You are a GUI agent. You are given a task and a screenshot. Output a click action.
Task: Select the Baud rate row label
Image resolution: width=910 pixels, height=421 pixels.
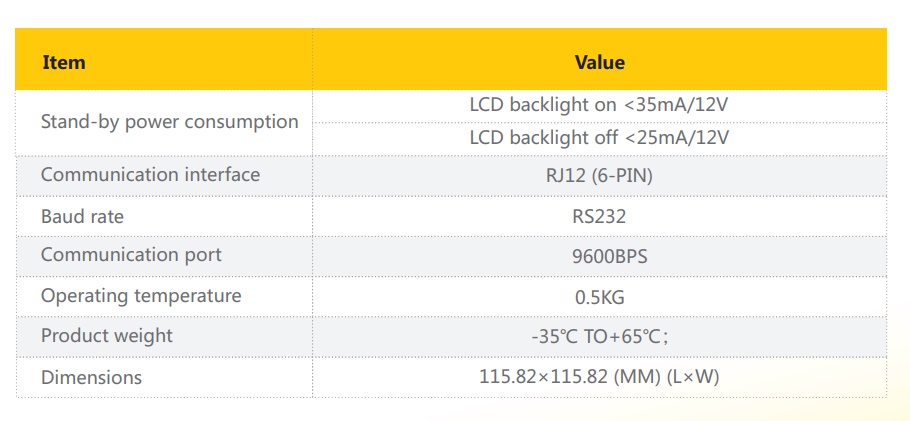[x=82, y=217]
